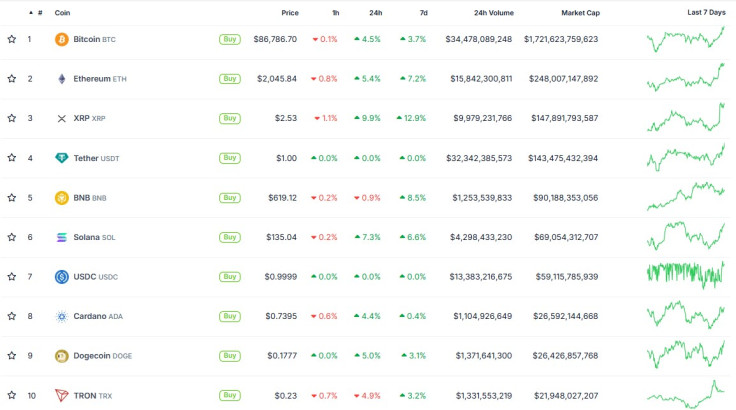The height and width of the screenshot is (410, 736).
Task: Star Ethereum as a favorite
Action: point(12,78)
